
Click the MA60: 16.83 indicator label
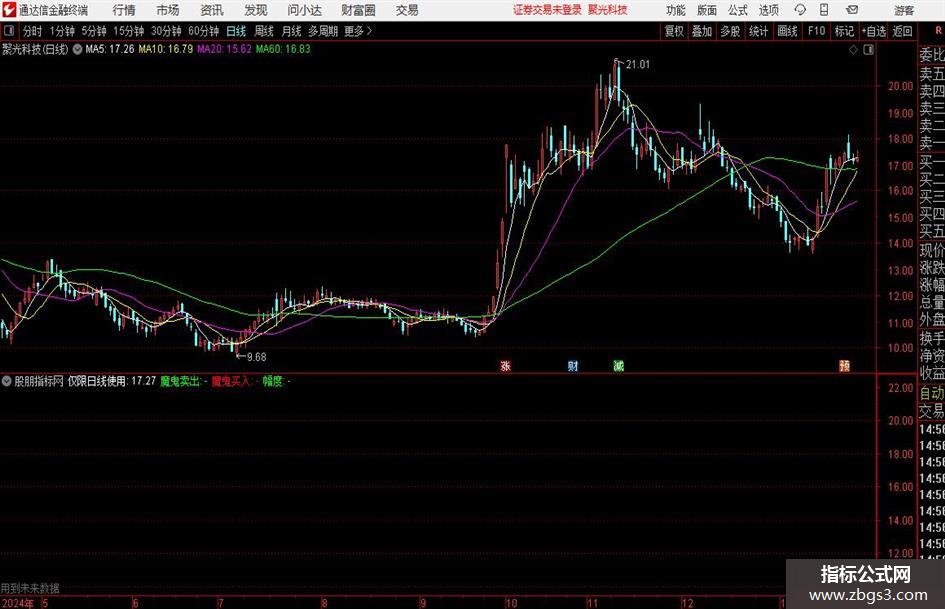283,49
